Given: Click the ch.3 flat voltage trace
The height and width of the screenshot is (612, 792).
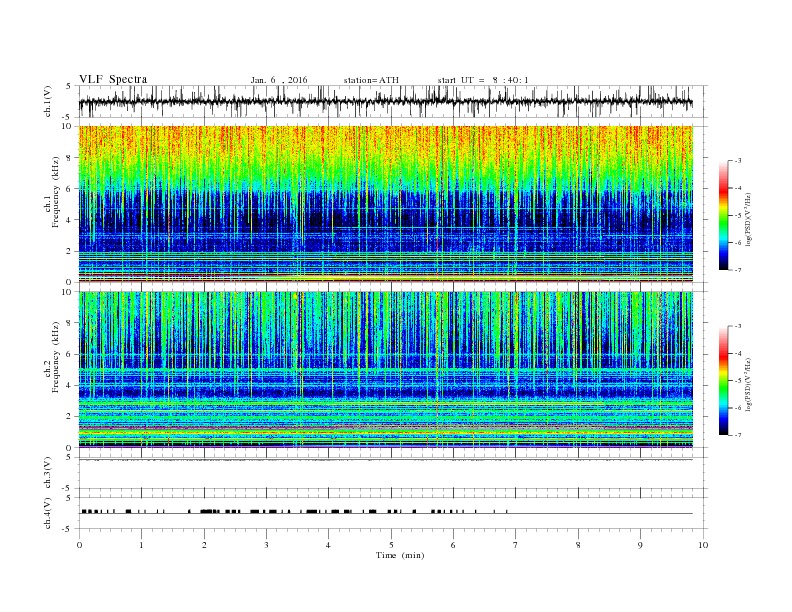Looking at the screenshot, I should pyautogui.click(x=385, y=460).
